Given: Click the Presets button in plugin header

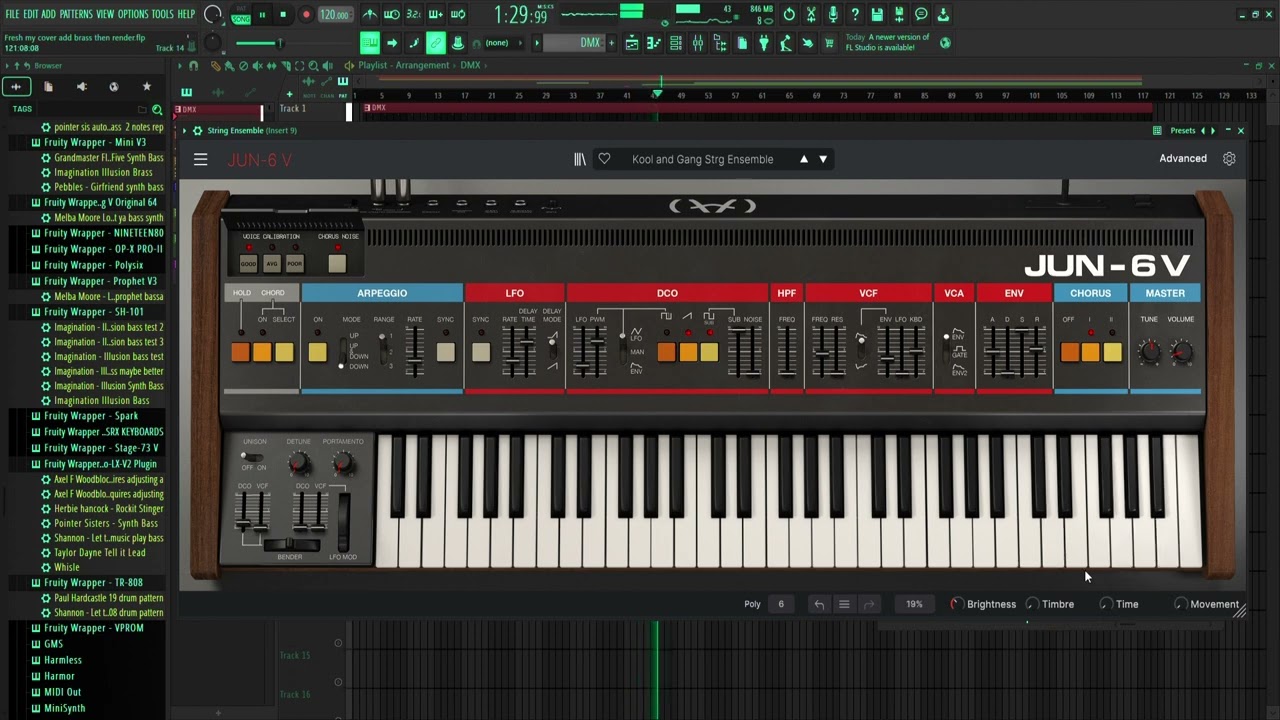Looking at the screenshot, I should [x=1183, y=131].
